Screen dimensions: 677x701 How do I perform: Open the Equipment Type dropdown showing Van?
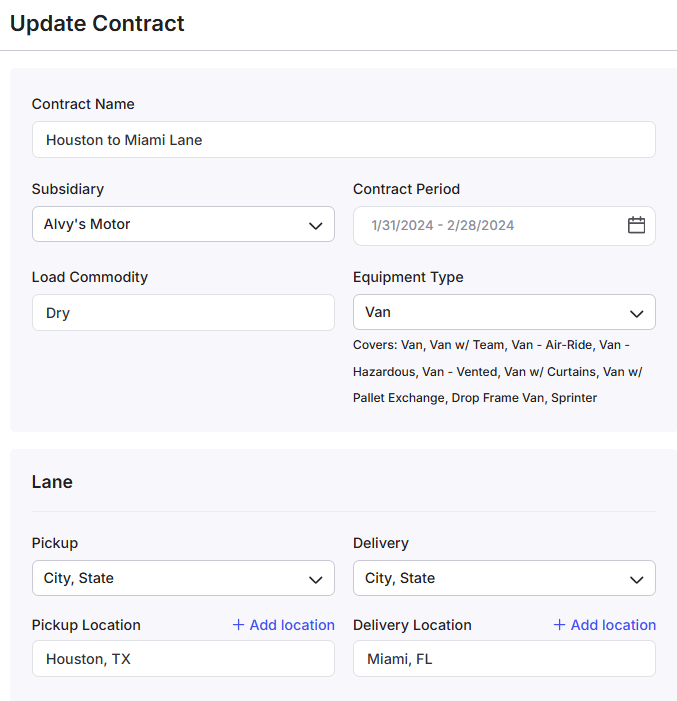pos(504,312)
